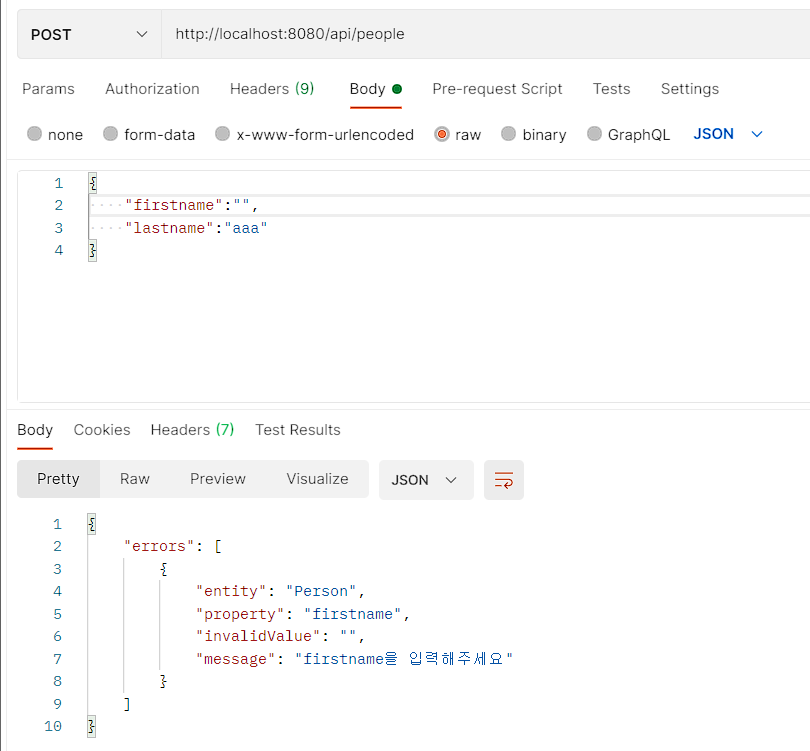
Task: Open the blue JSON body format dropdown
Action: point(728,134)
